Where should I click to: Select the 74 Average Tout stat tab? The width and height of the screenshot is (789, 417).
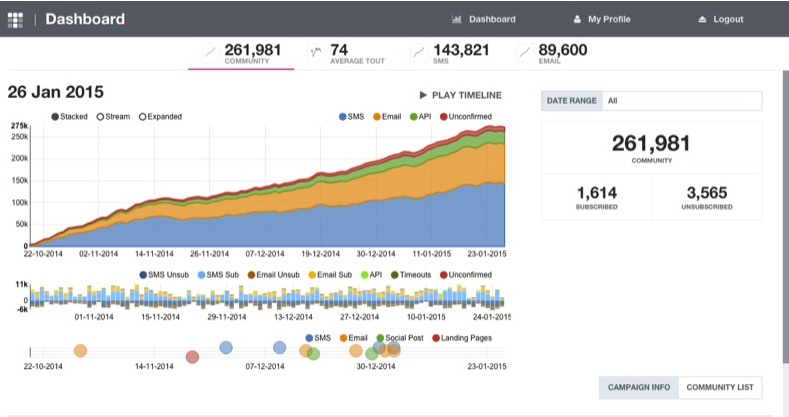tap(347, 53)
